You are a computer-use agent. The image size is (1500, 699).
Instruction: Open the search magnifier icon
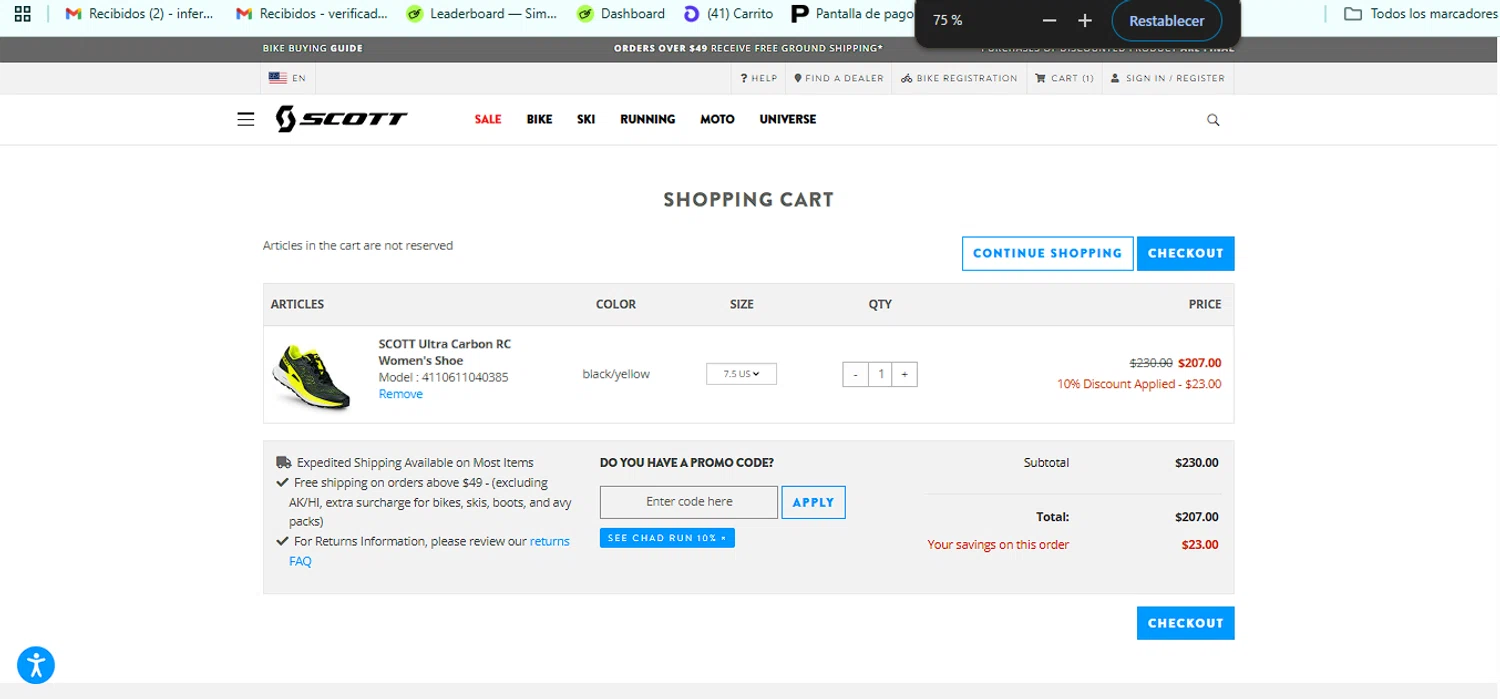(x=1213, y=120)
